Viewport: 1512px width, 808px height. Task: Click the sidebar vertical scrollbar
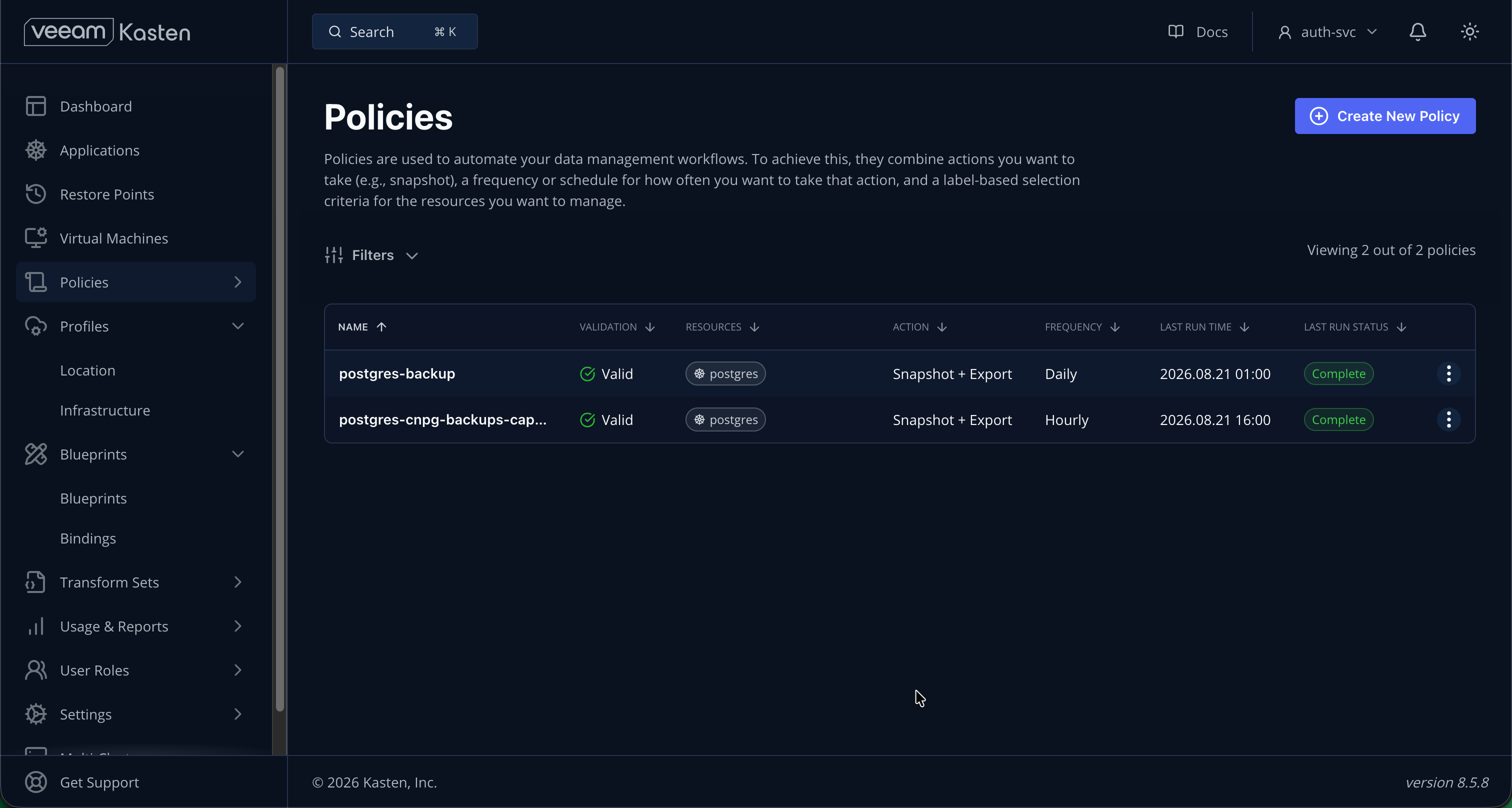tap(280, 389)
